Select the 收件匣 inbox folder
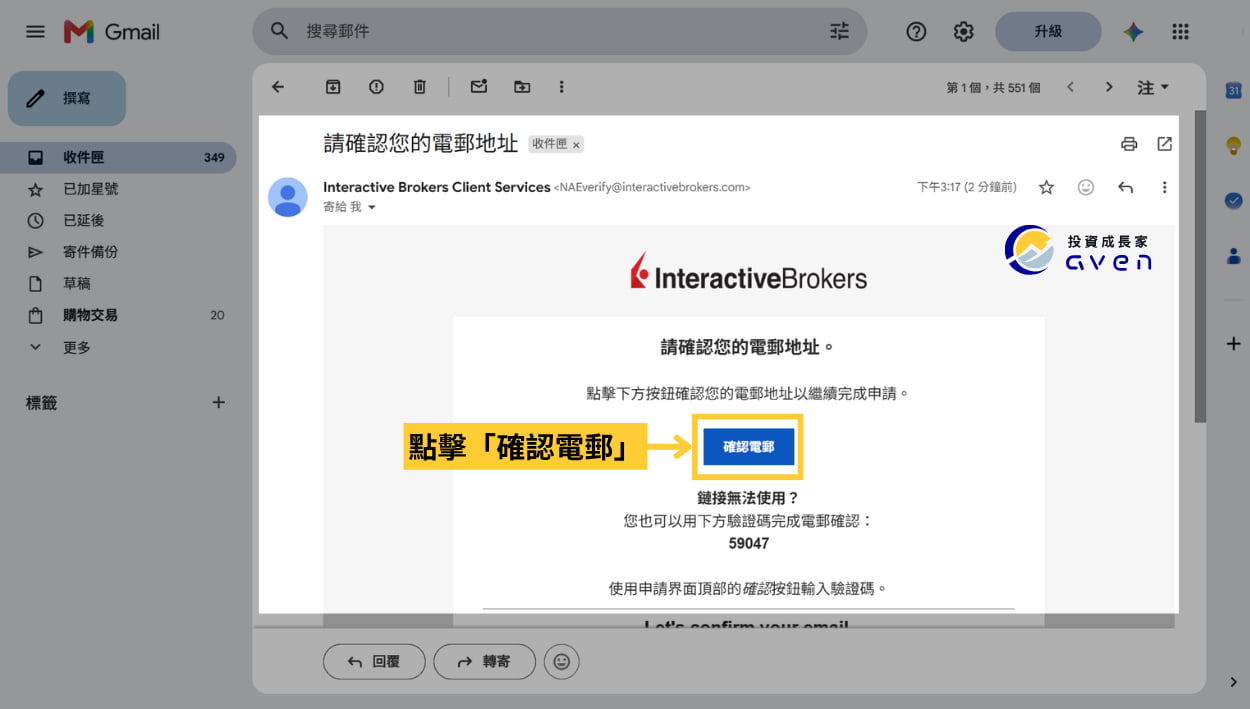This screenshot has height=709, width=1250. [x=118, y=157]
